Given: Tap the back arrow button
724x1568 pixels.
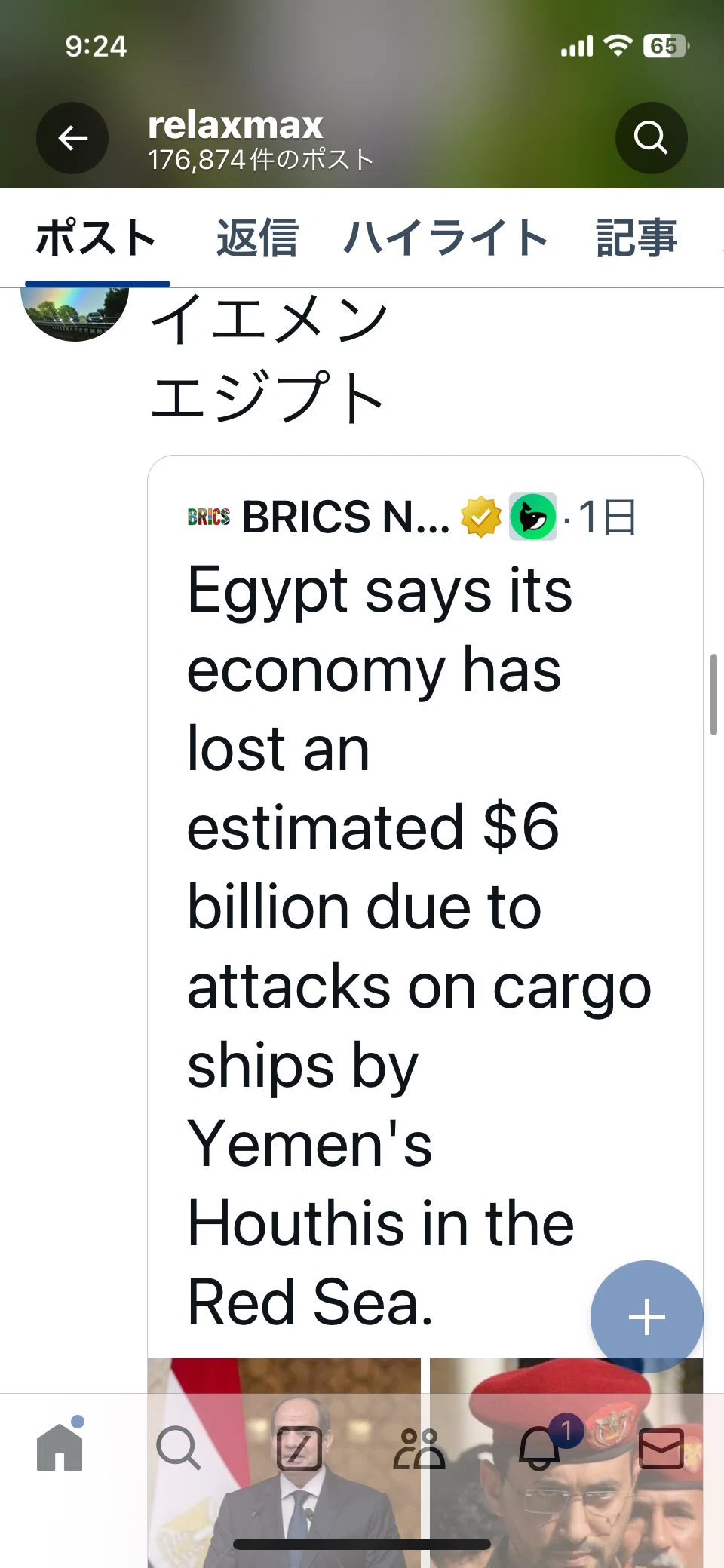Looking at the screenshot, I should 72,138.
